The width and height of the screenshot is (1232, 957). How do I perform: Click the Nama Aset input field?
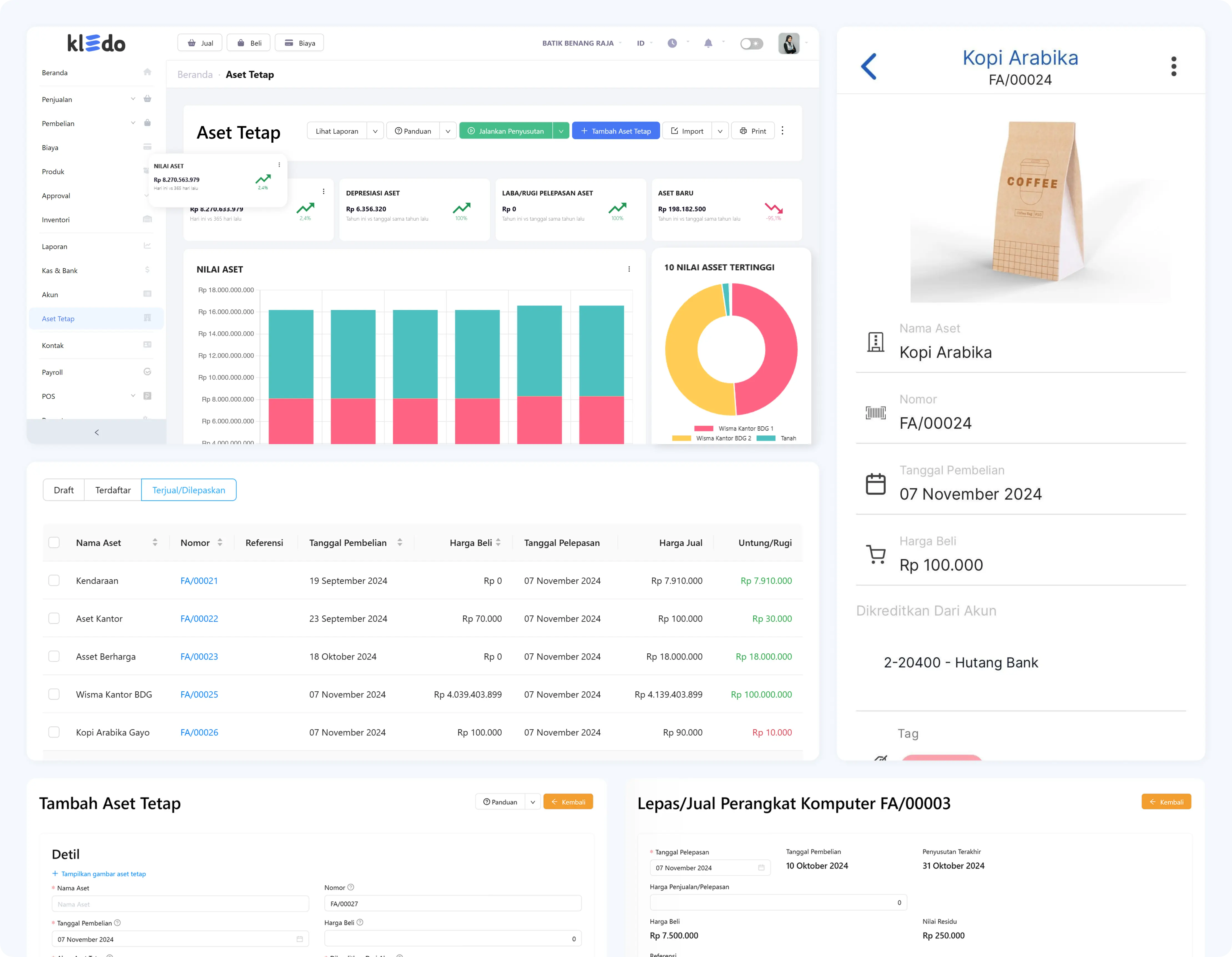(x=180, y=904)
